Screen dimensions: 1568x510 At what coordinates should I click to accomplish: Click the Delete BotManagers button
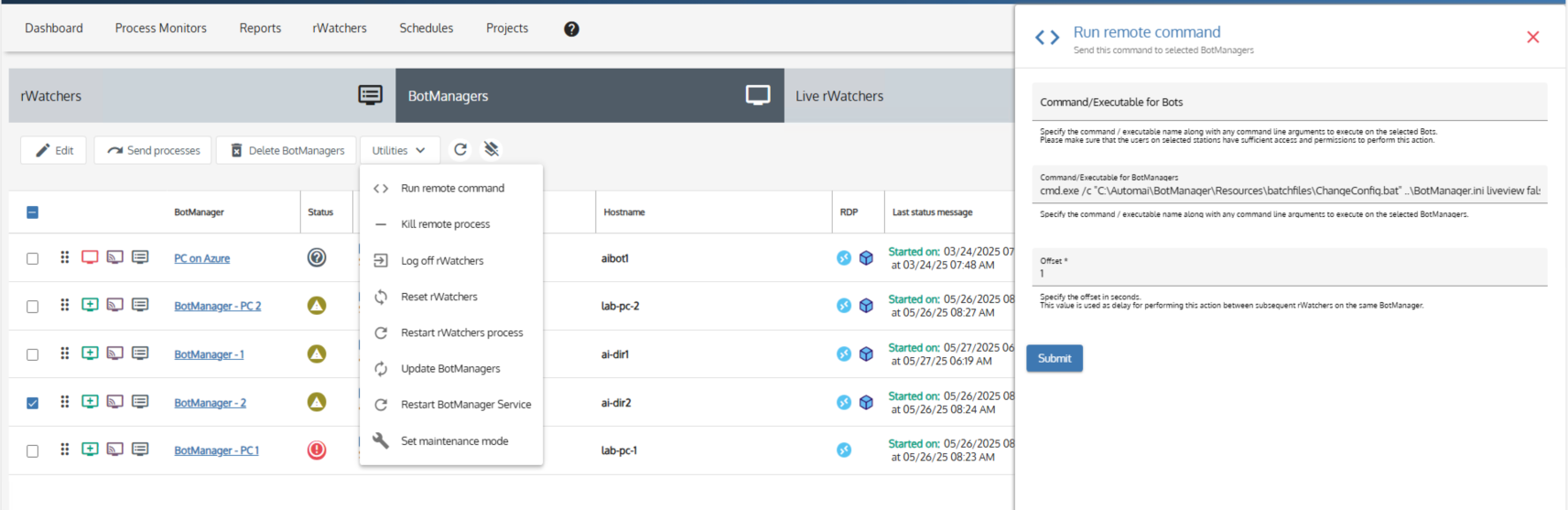coord(287,150)
